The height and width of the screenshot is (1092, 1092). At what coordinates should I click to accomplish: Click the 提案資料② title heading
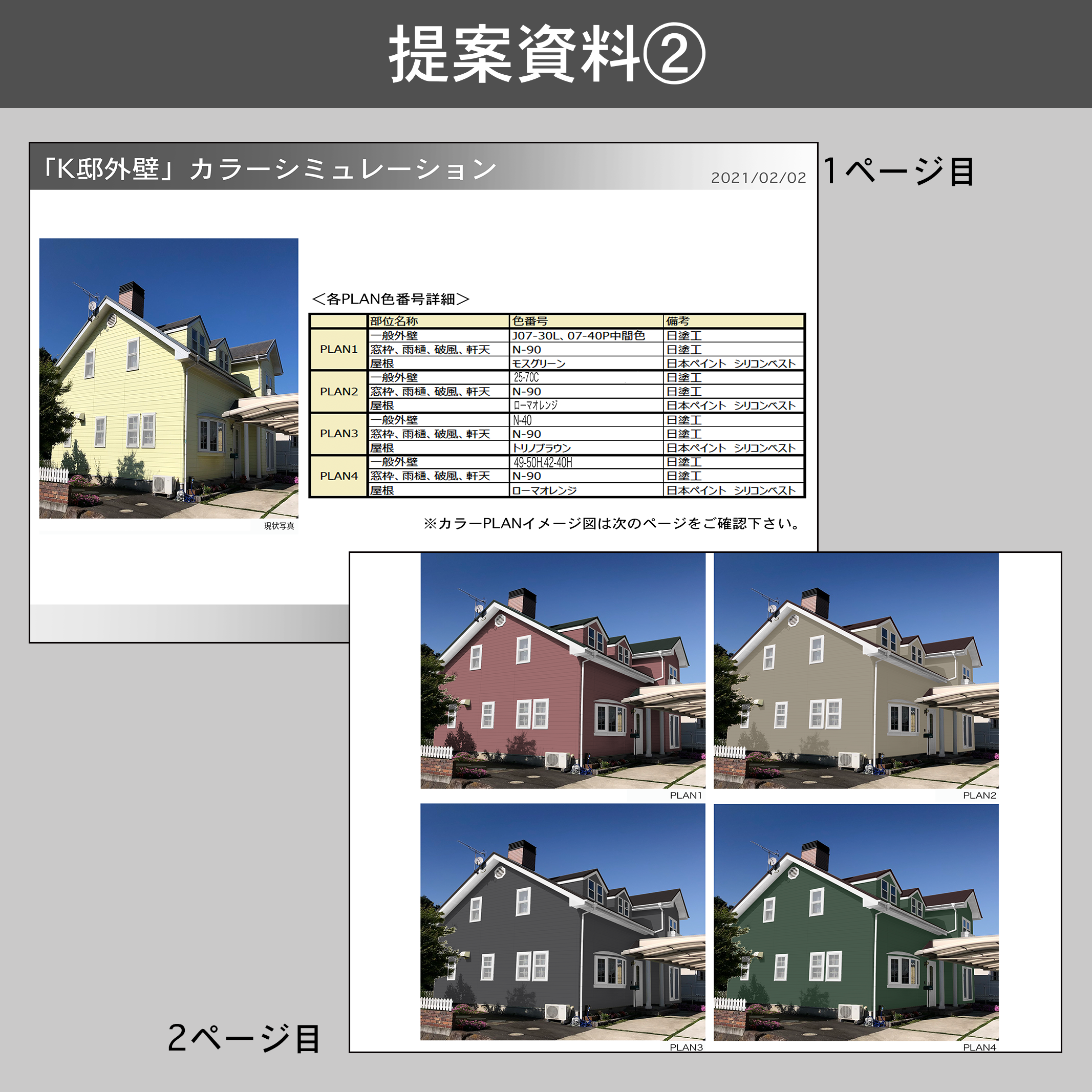coord(546,54)
